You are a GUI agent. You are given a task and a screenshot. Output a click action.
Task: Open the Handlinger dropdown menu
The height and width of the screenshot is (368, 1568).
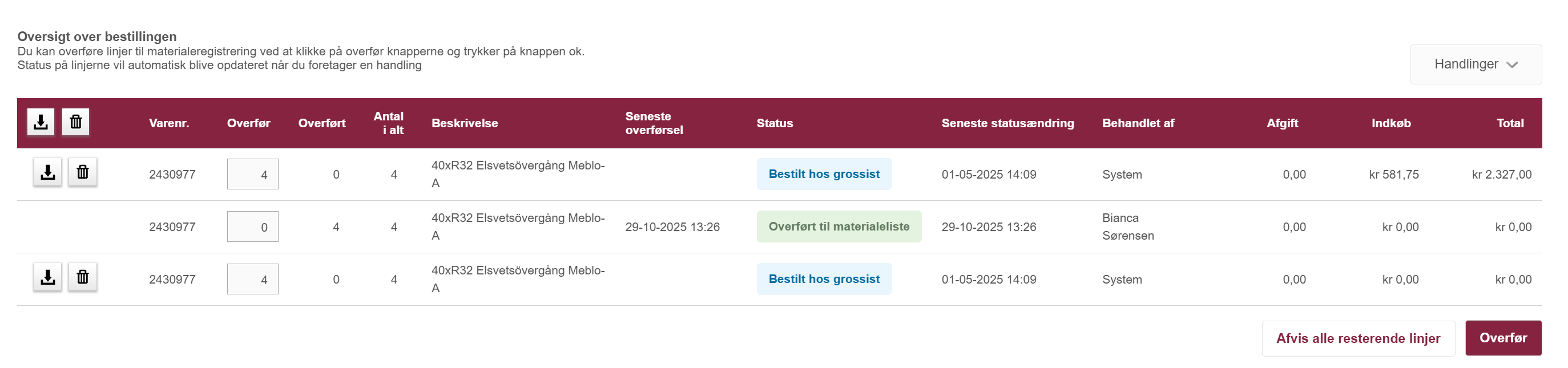pyautogui.click(x=1475, y=64)
